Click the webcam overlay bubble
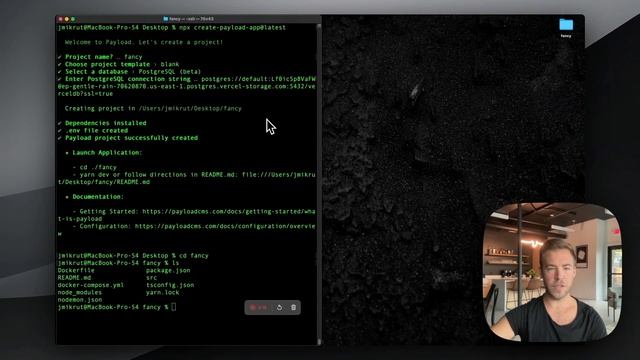Screen dimensions: 640x360 [x=552, y=272]
